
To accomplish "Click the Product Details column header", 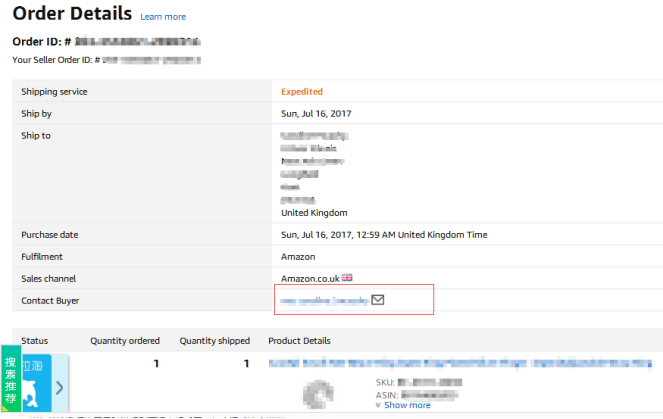I will click(x=299, y=341).
